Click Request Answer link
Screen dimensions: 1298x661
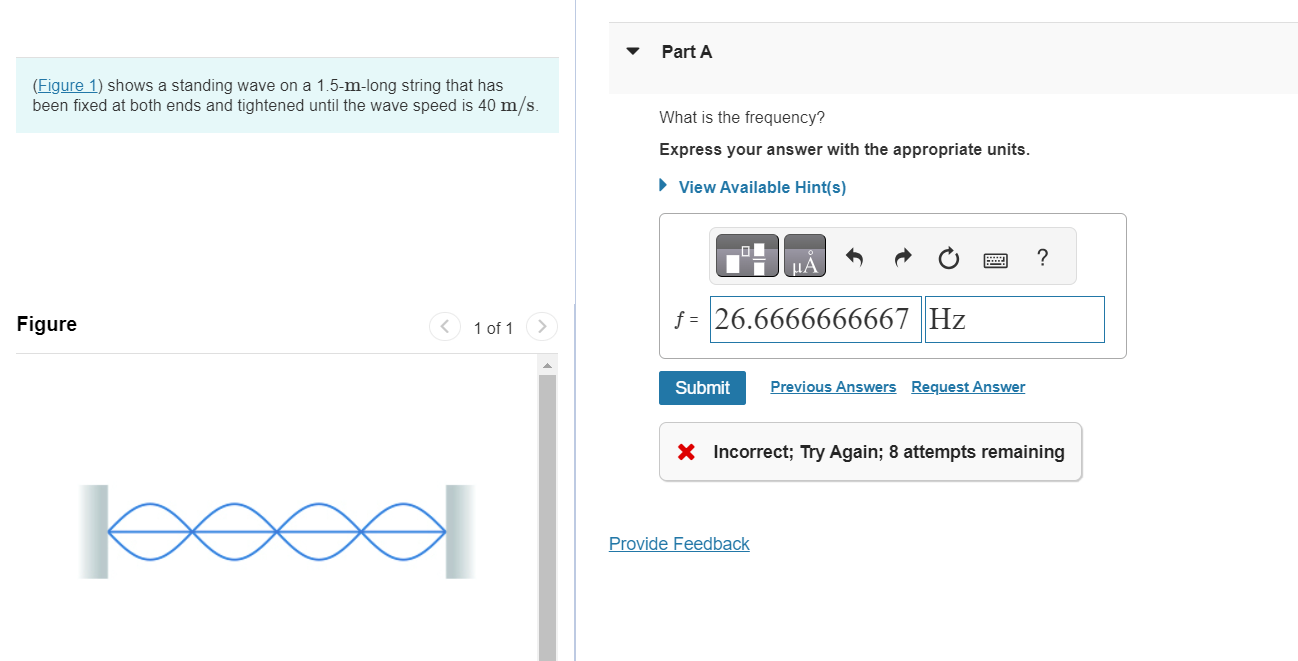pyautogui.click(x=968, y=387)
